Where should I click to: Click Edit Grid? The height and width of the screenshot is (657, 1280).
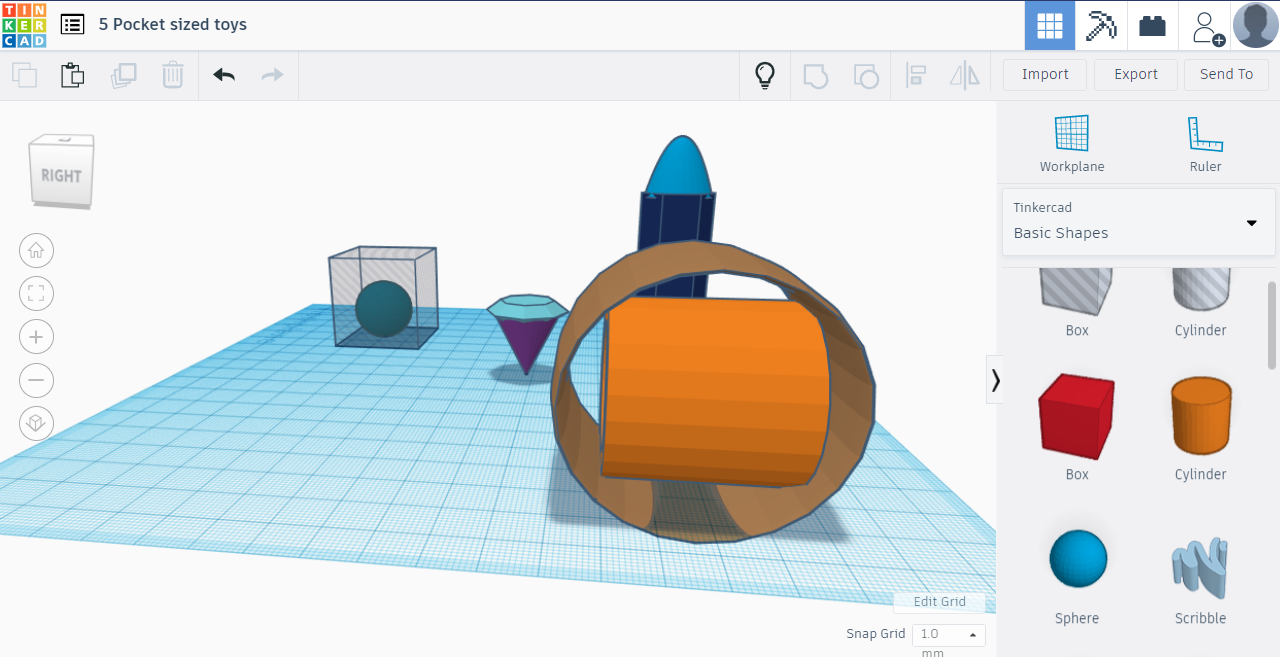(938, 601)
